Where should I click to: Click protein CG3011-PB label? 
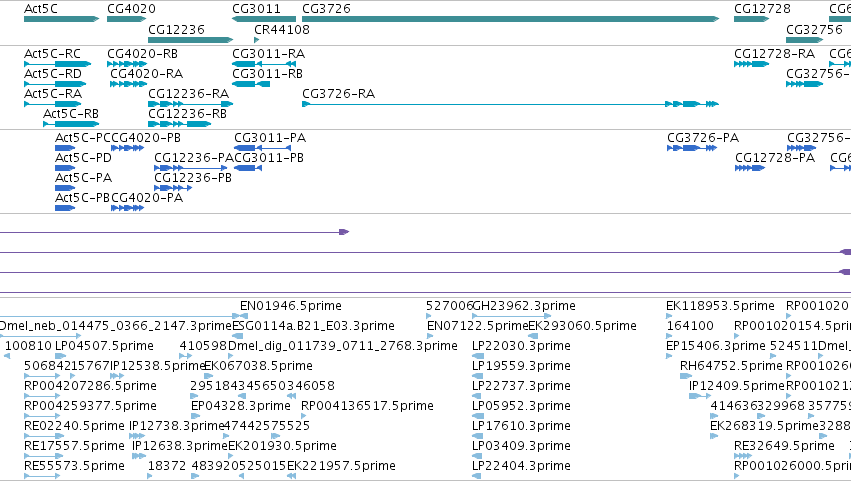point(269,158)
